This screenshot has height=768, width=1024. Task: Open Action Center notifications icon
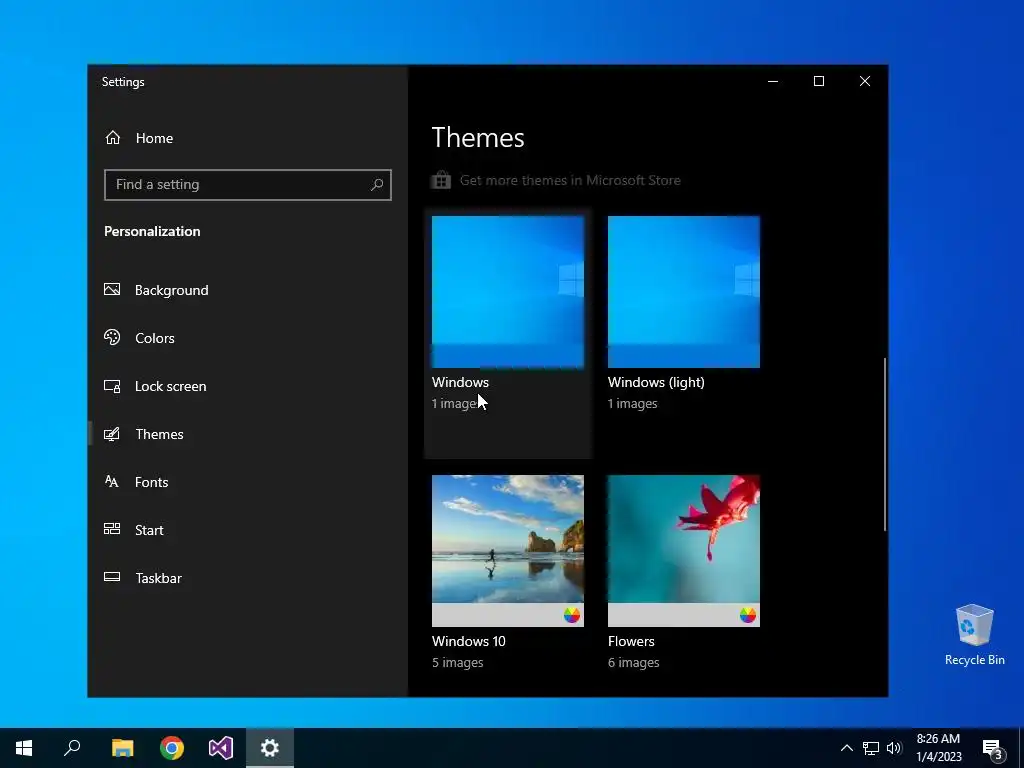993,748
